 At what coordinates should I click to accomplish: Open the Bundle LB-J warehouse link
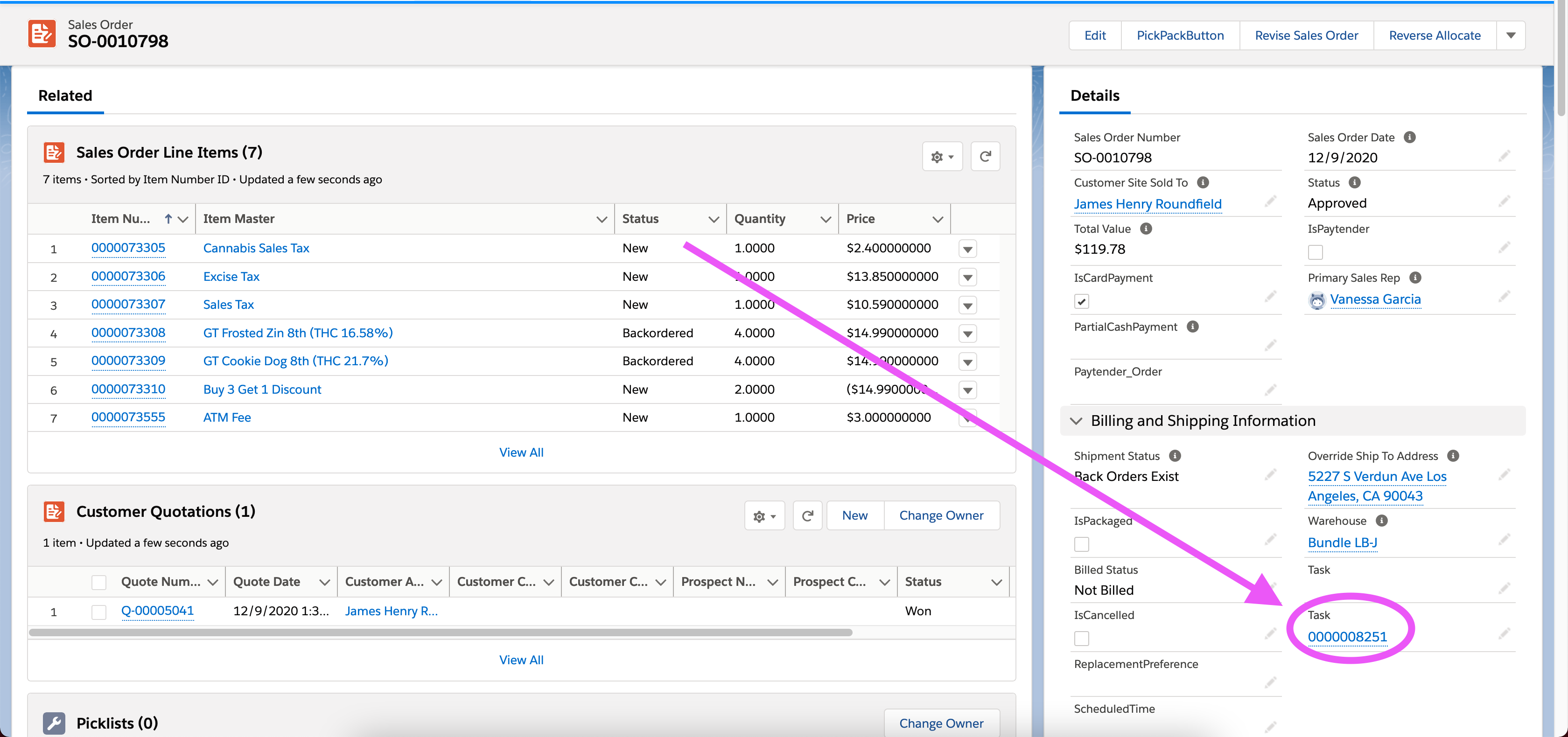[1342, 542]
